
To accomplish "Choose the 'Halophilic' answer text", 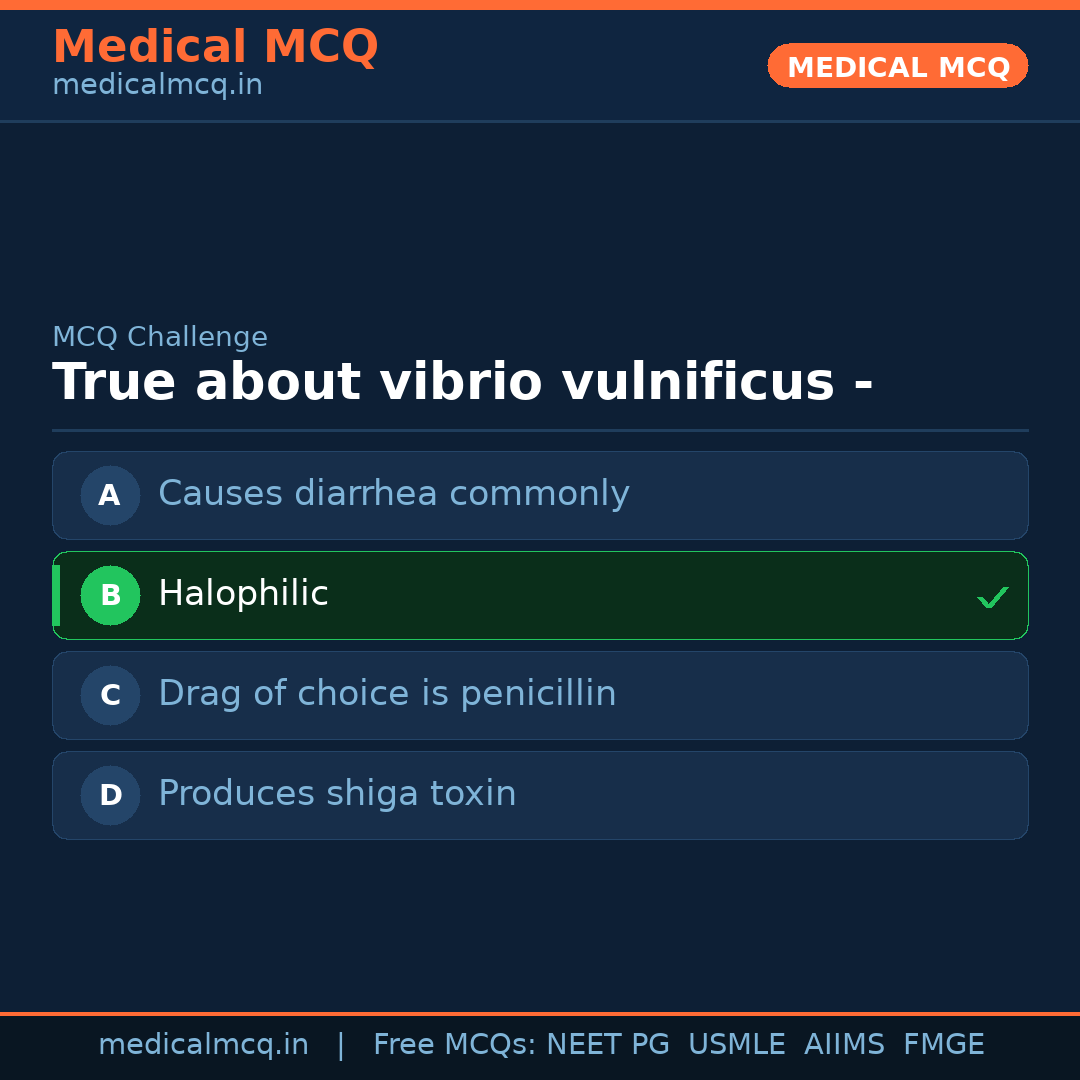I will click(x=243, y=594).
